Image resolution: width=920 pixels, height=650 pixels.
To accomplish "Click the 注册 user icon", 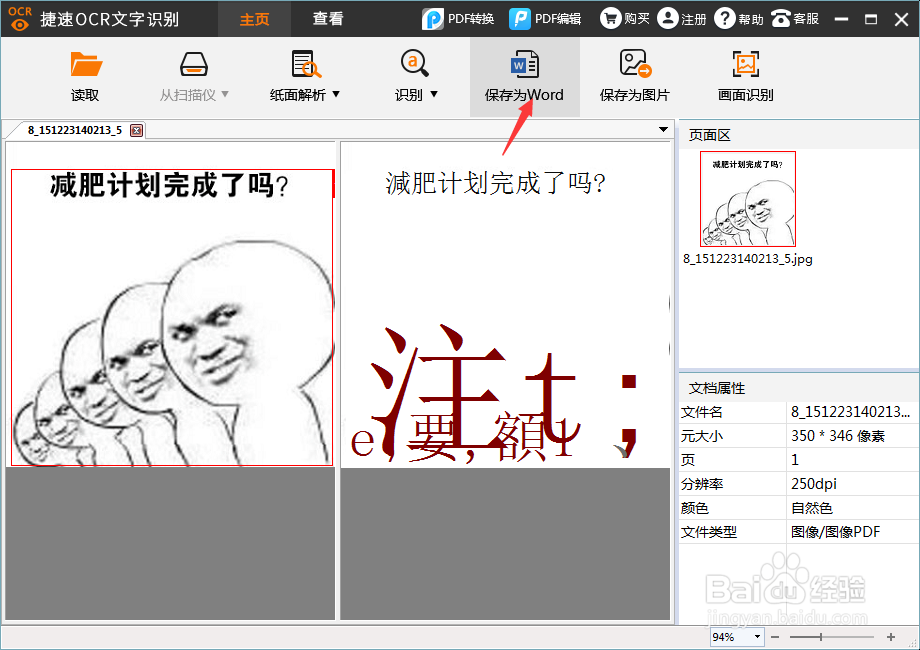I will click(668, 18).
